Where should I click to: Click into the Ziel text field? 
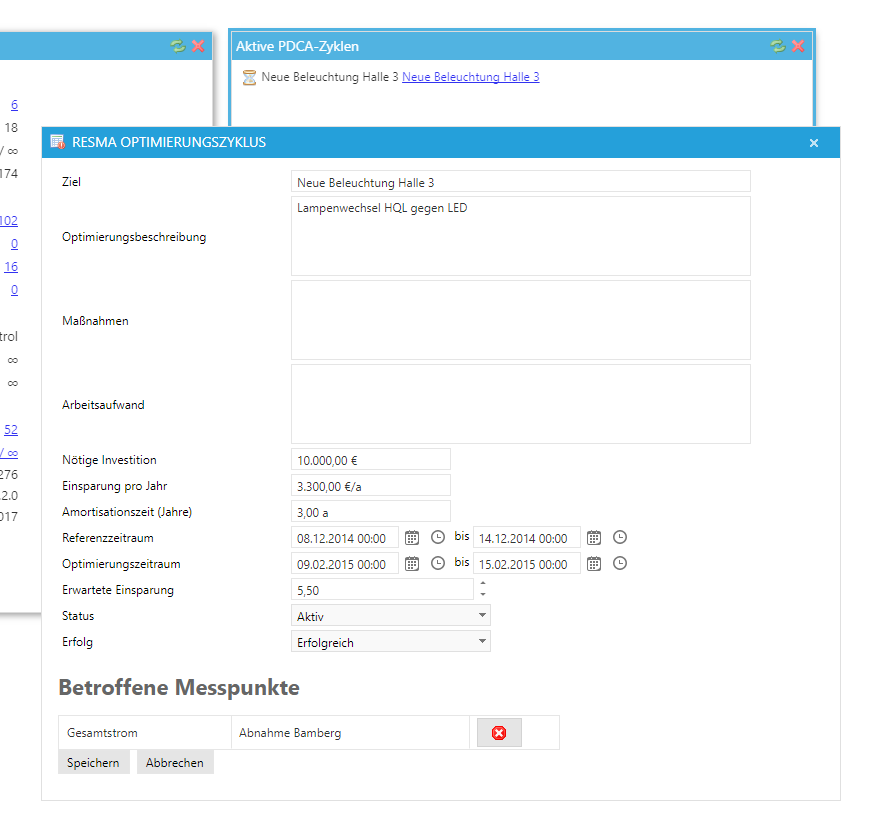(520, 182)
